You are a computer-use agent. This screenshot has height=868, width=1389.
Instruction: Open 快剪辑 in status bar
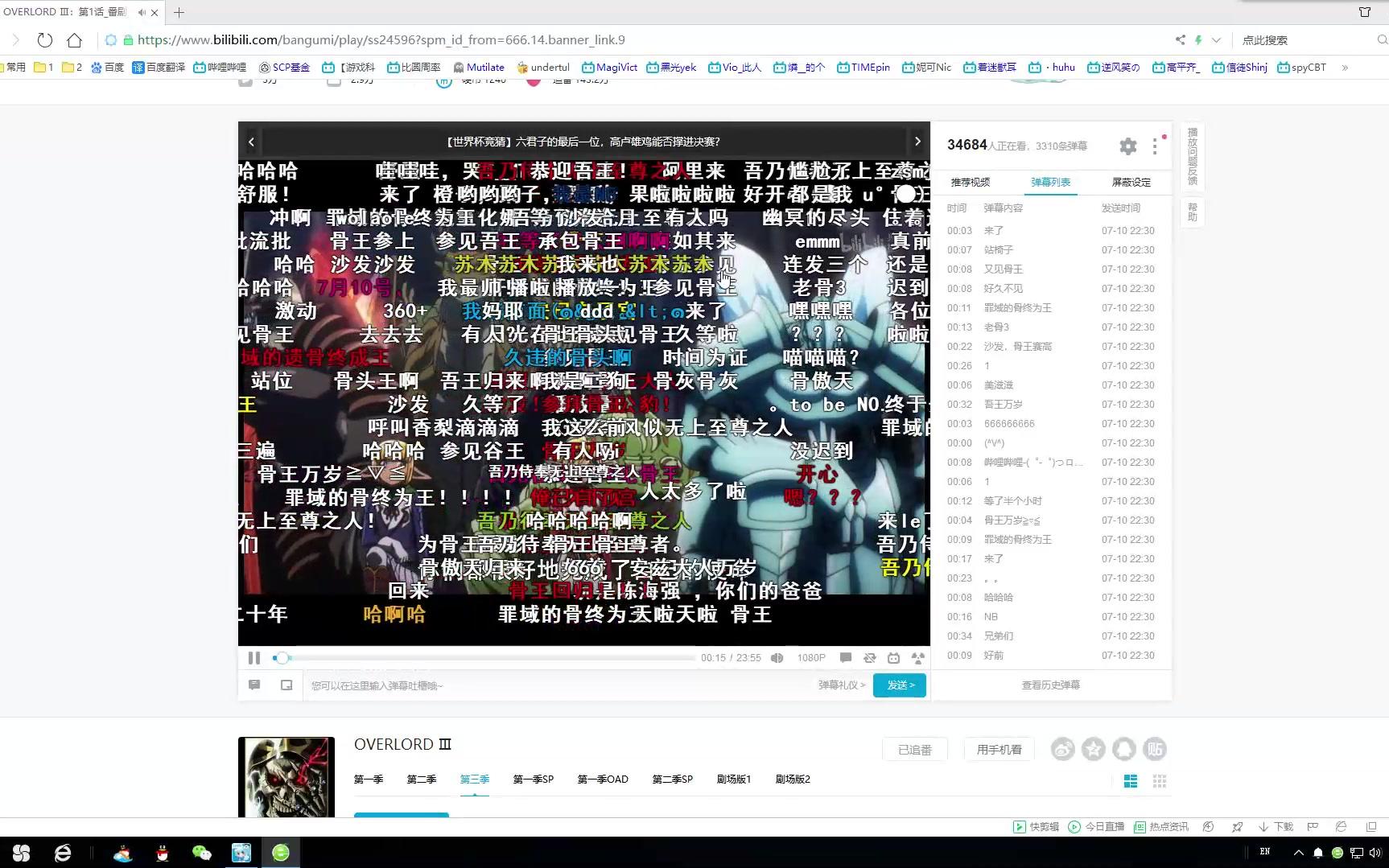point(1036,827)
